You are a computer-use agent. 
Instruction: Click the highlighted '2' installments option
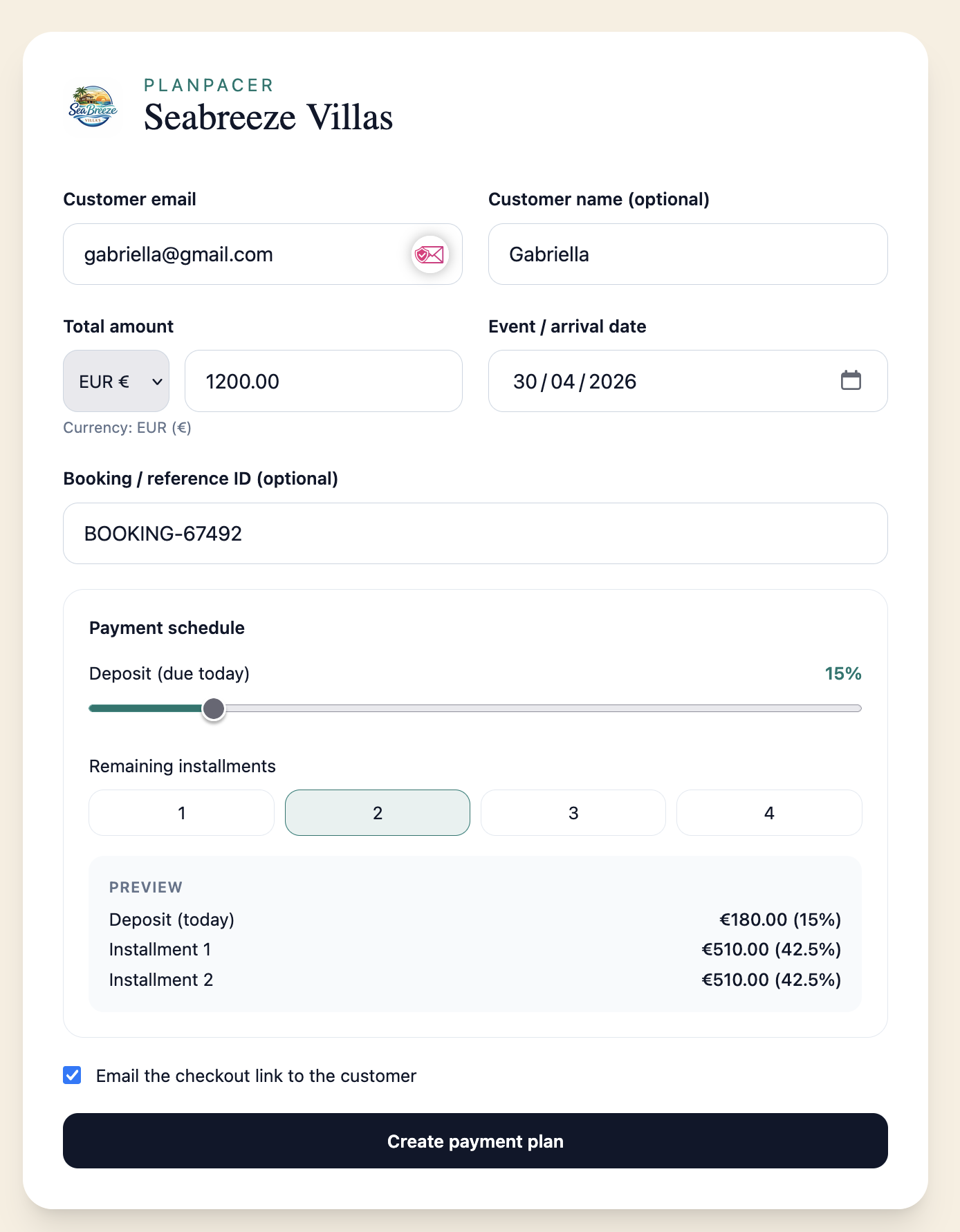377,812
